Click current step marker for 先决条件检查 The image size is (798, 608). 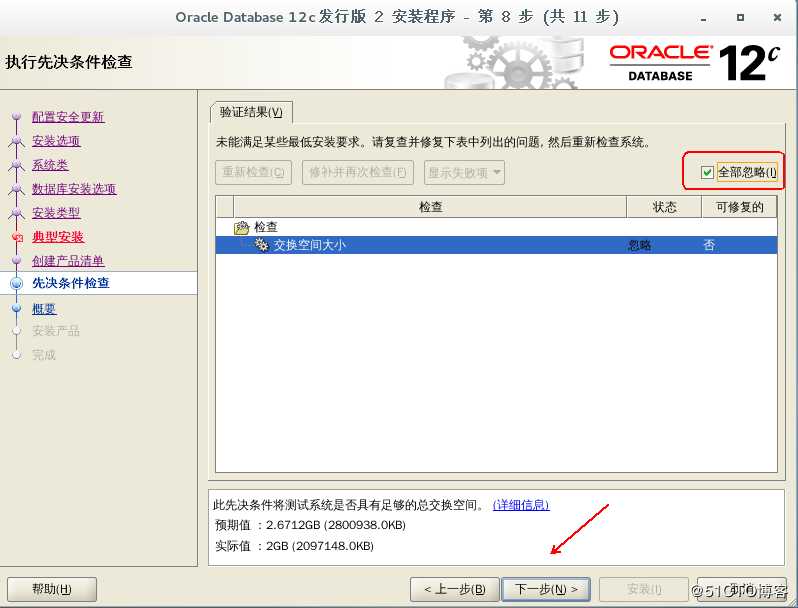pyautogui.click(x=17, y=283)
